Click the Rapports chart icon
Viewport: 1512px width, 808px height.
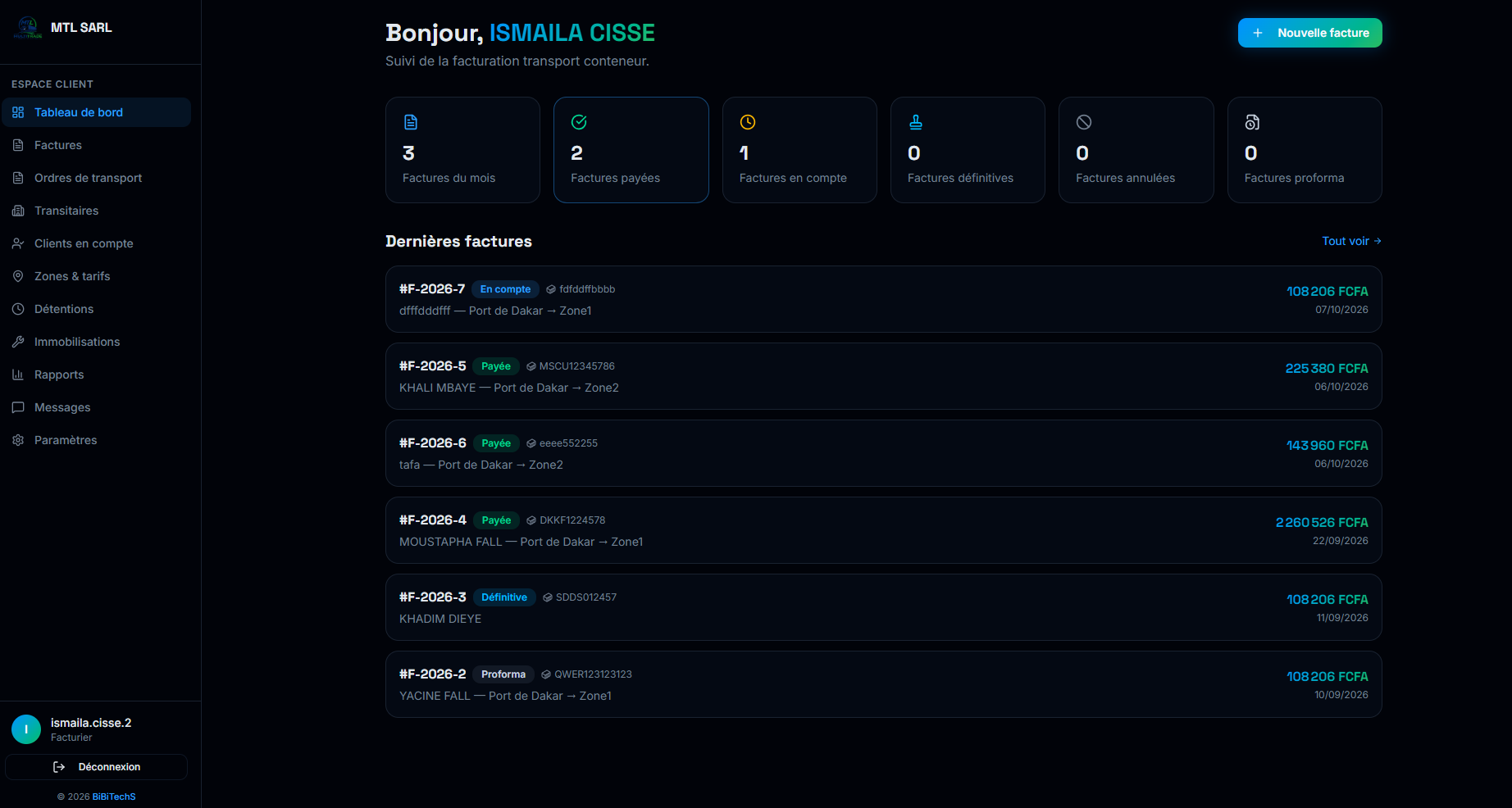coord(18,374)
